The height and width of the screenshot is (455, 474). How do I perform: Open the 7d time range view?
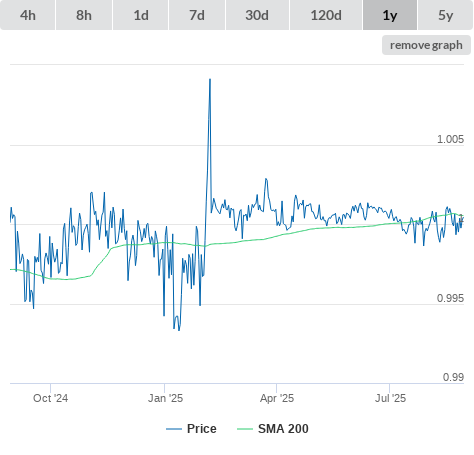197,15
